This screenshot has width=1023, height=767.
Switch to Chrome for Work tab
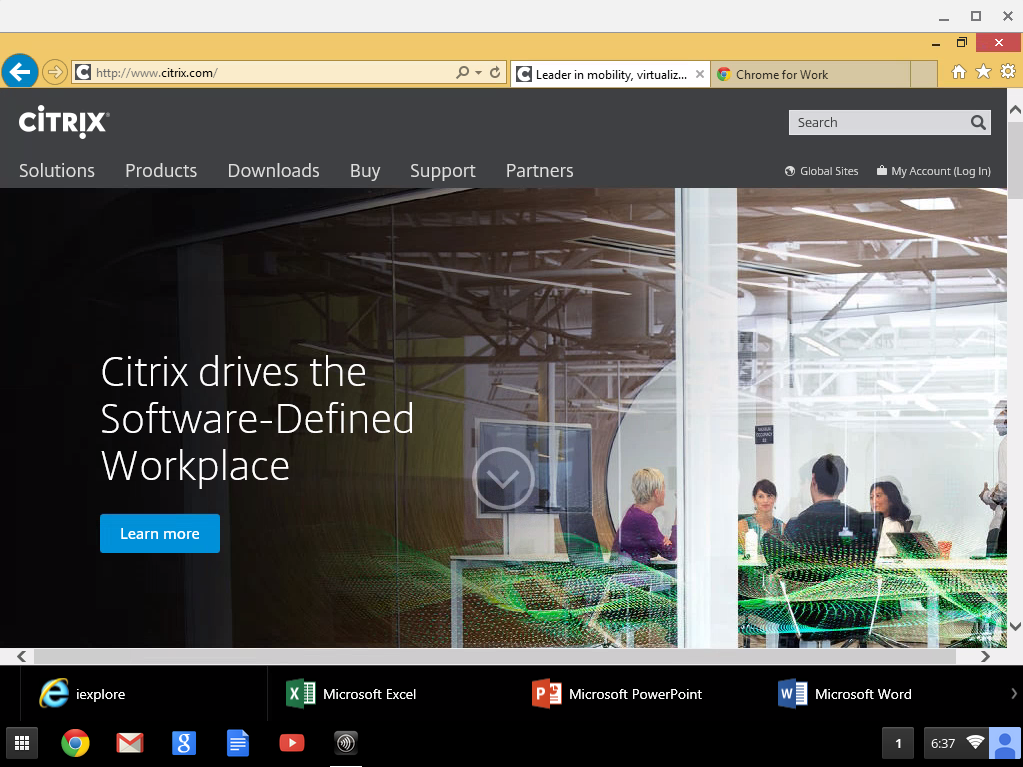(781, 74)
